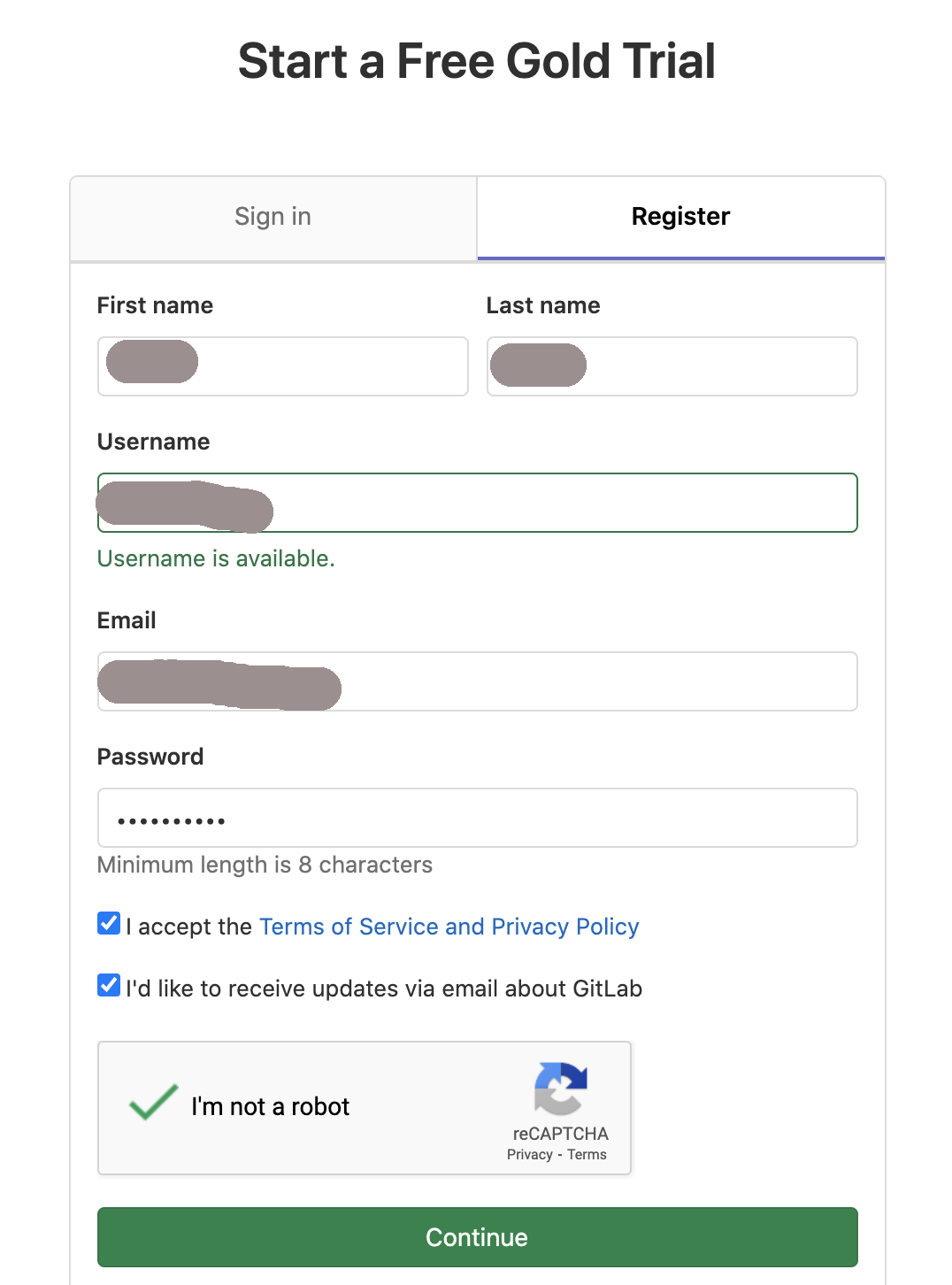Screen dimensions: 952x1285
Task: Switch to the Sign in tab
Action: 273,218
